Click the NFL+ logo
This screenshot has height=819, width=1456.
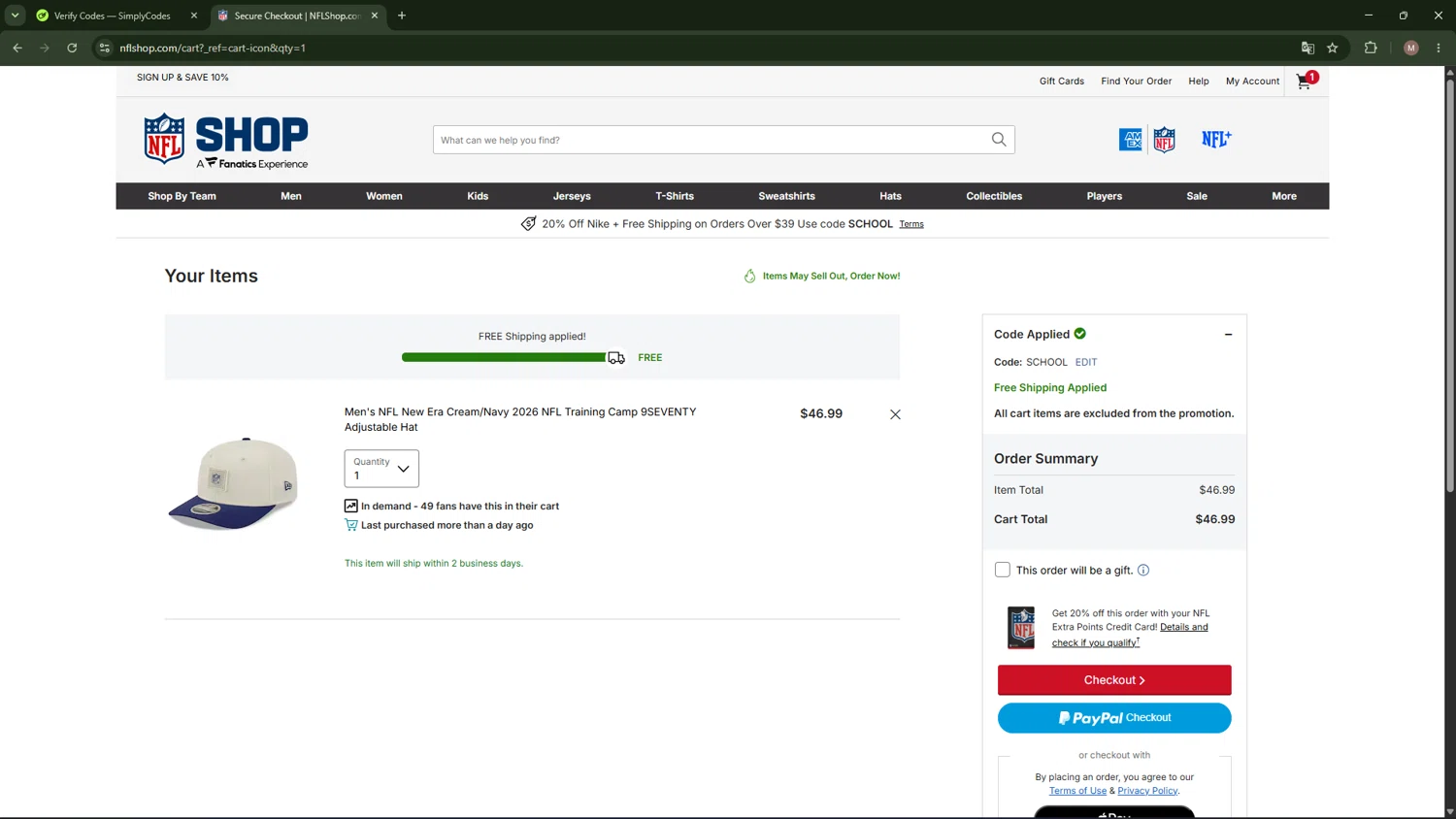pos(1216,140)
